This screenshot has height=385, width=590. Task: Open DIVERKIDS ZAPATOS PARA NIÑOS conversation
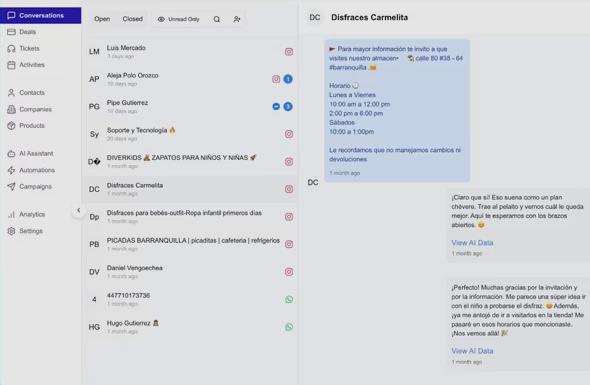(190, 161)
